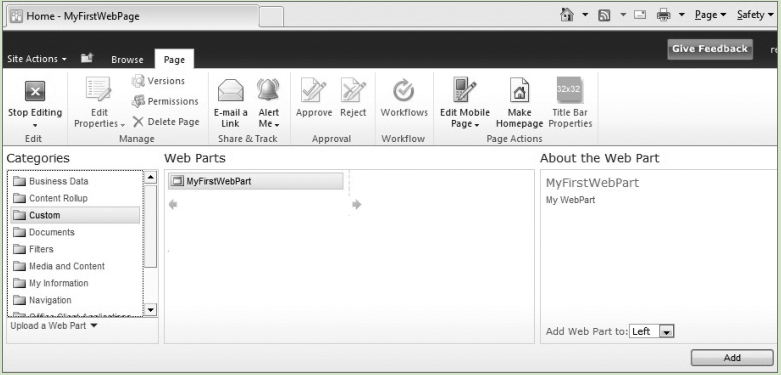The image size is (781, 375).
Task: Click the Approve icon
Action: tap(314, 90)
